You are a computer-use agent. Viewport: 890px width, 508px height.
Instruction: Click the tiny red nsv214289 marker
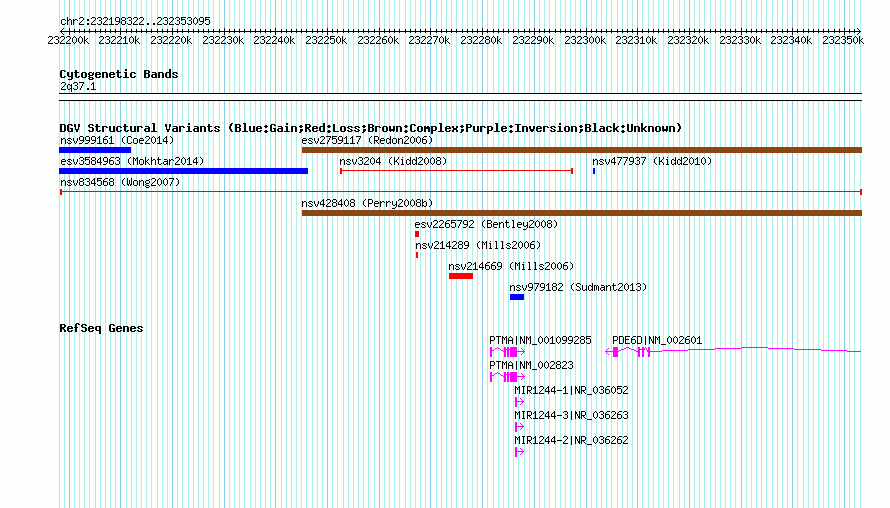417,255
